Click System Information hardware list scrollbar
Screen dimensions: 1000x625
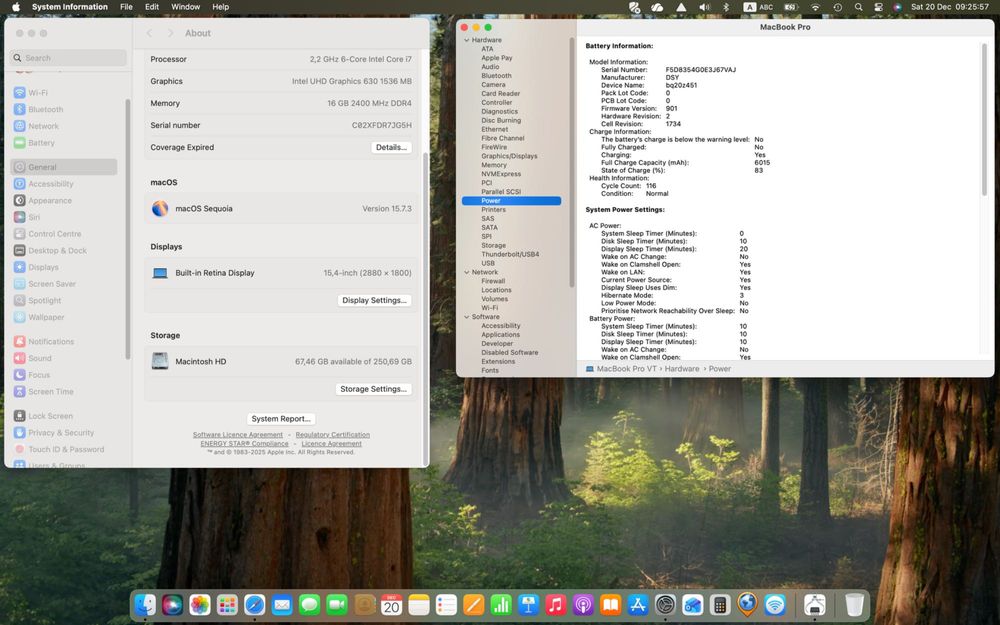pos(571,163)
